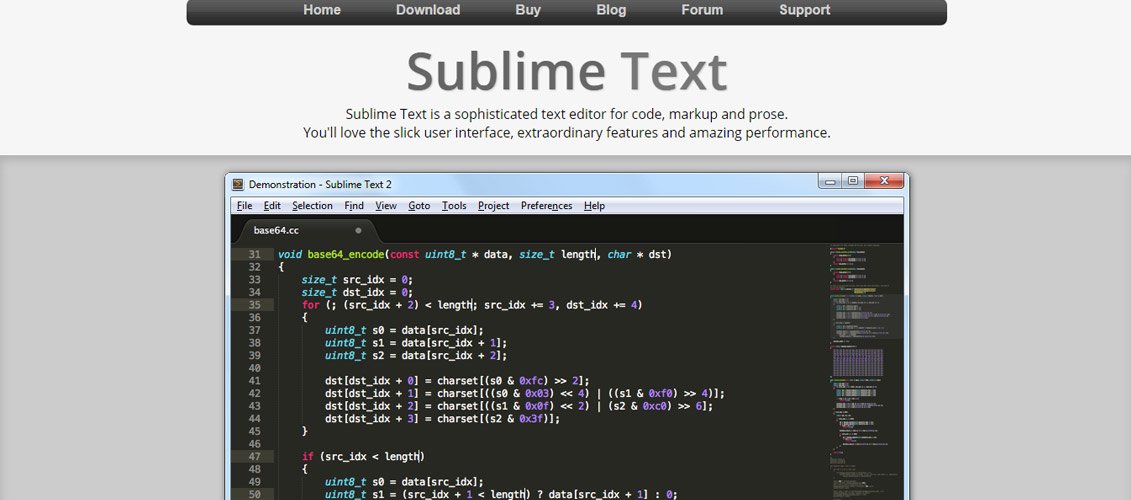
Task: Click 'size_t dst_idx = 0;' on line 34
Action: pos(357,292)
